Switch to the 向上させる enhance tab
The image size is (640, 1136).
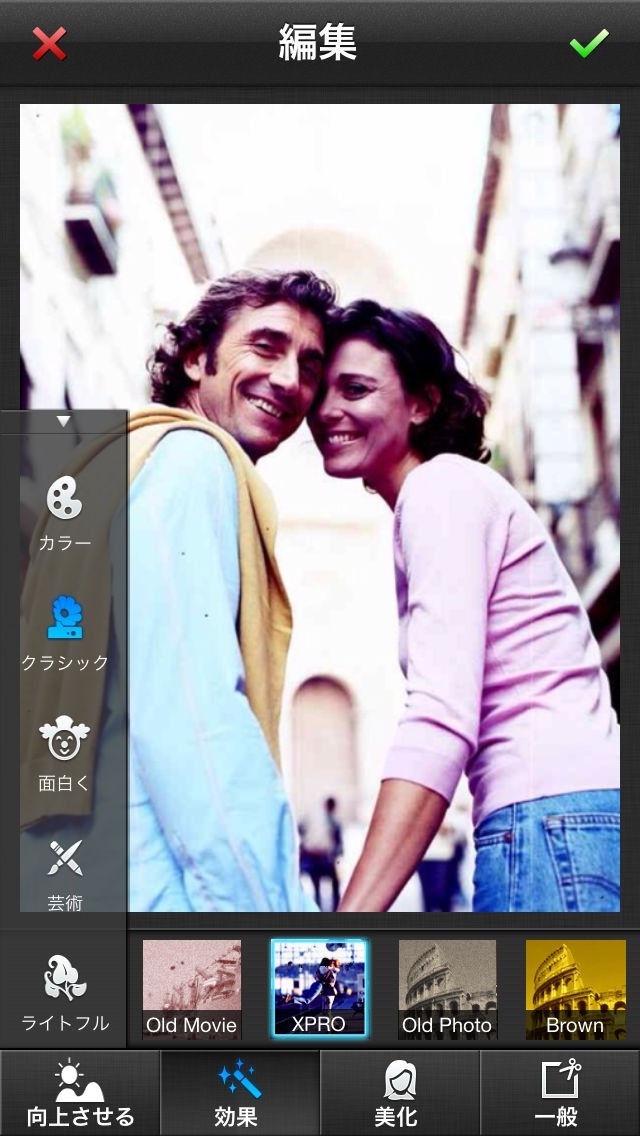pos(80,1093)
